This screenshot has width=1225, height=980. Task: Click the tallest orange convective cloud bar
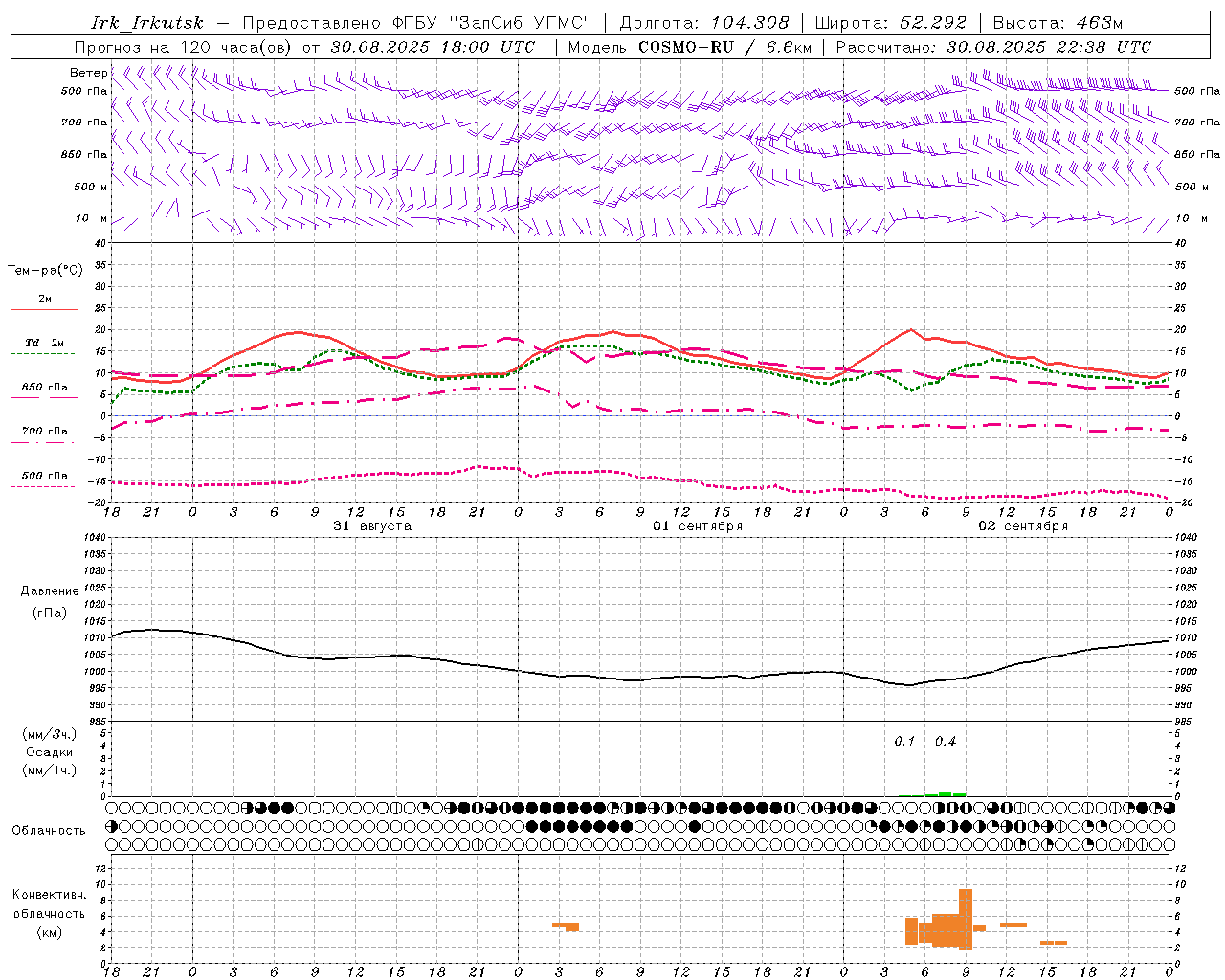click(966, 919)
